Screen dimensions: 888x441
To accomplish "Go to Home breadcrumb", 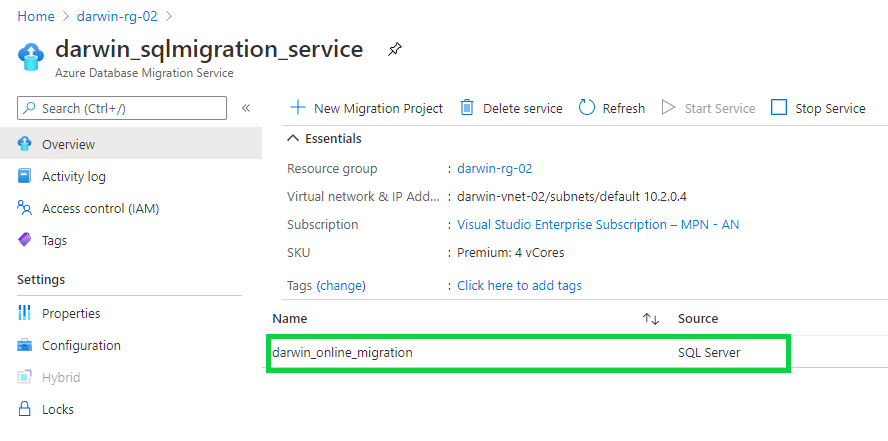I will [x=36, y=16].
